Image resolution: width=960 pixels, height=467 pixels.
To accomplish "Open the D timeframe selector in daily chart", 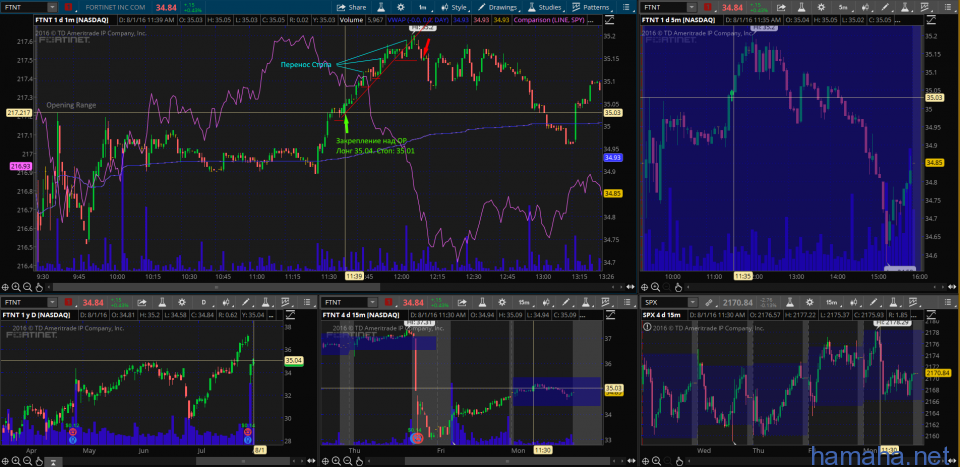I will point(204,302).
